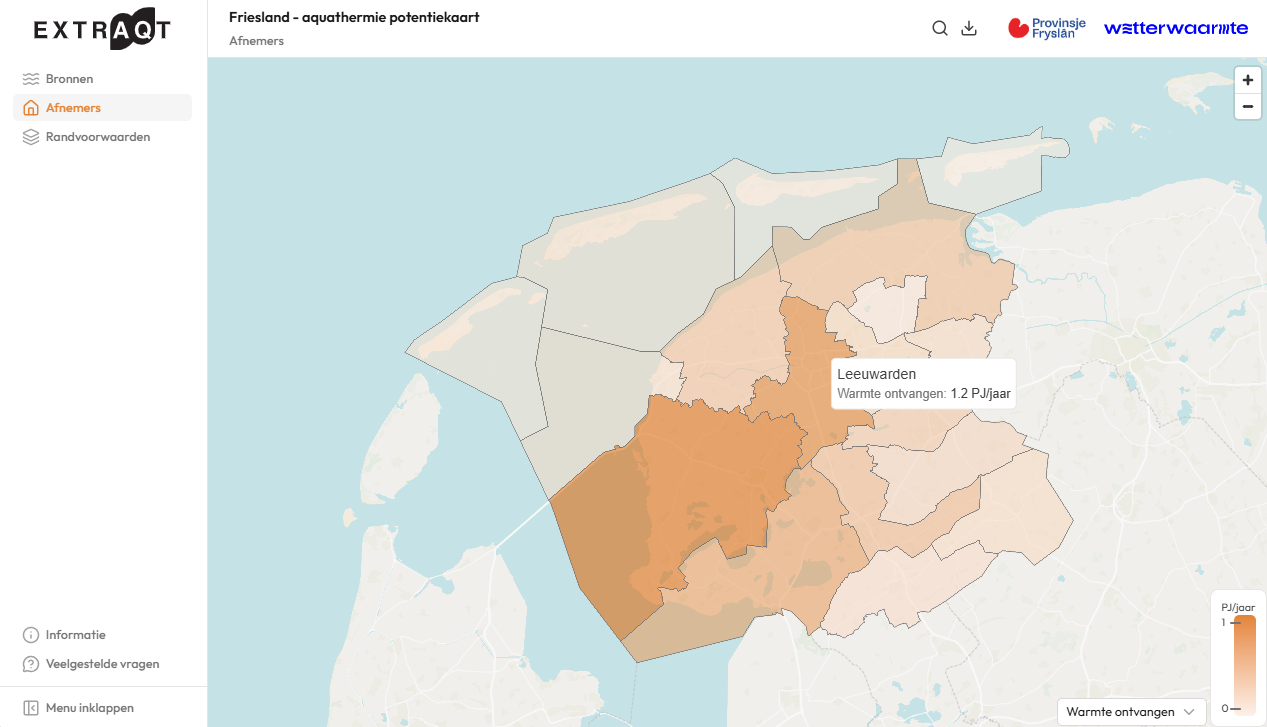Download the map data

[968, 28]
